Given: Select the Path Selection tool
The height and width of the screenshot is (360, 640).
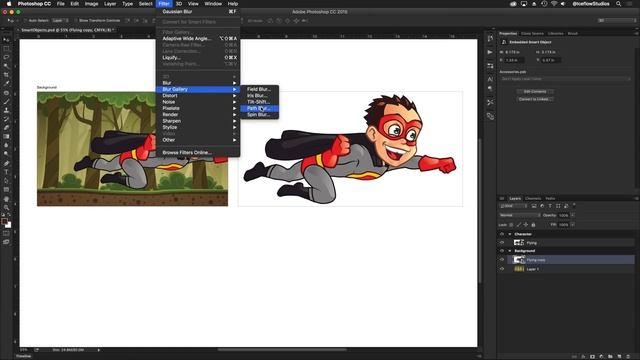Looking at the screenshot, I should 6,181.
